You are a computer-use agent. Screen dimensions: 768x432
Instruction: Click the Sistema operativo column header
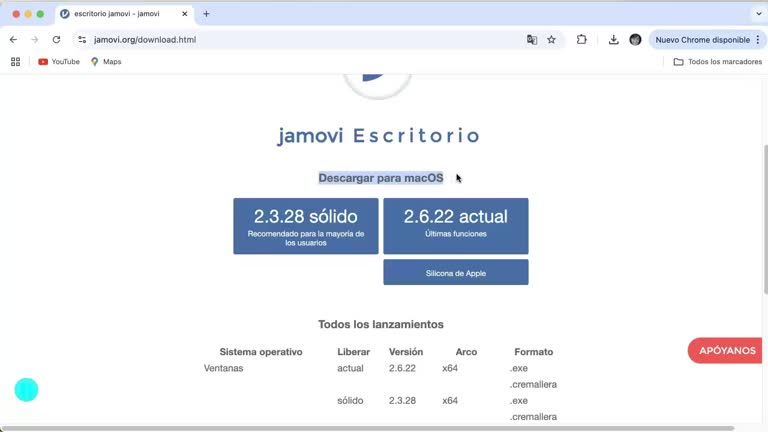click(261, 352)
